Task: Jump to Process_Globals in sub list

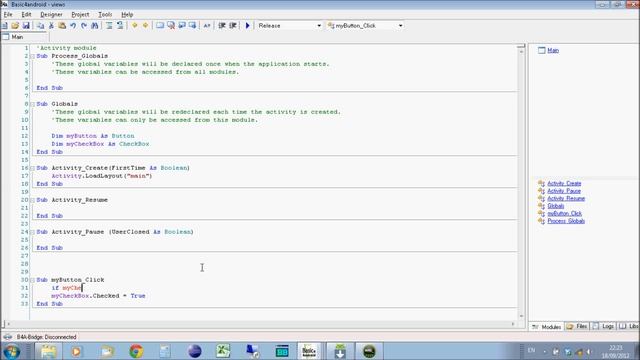Action: coord(566,221)
